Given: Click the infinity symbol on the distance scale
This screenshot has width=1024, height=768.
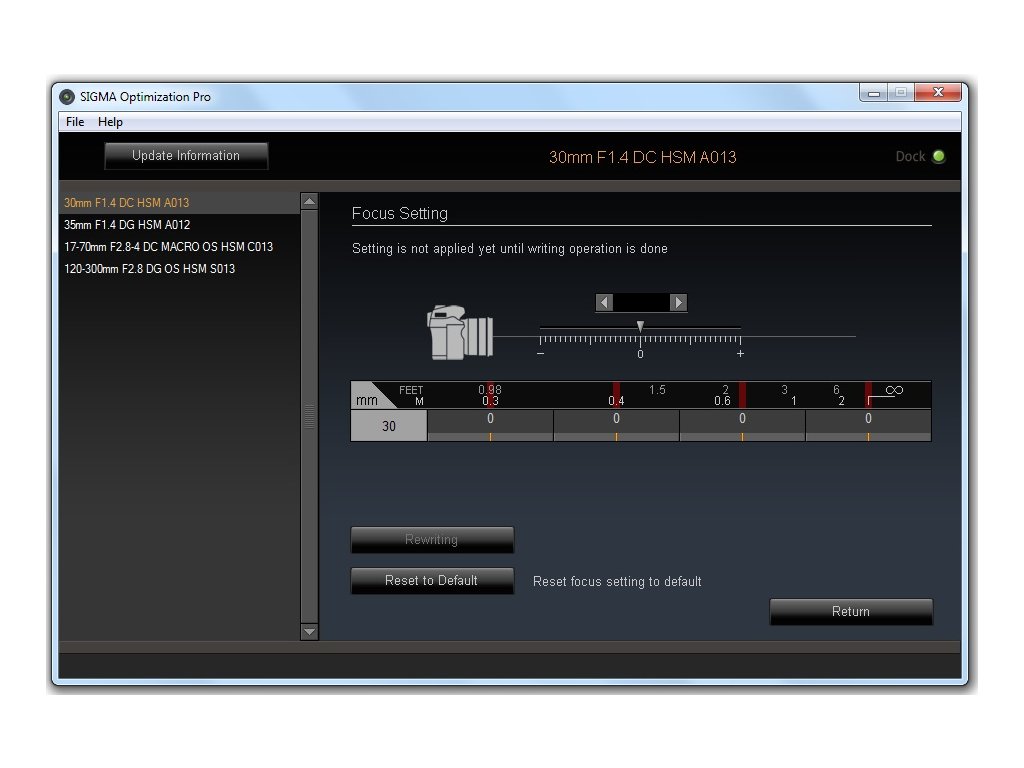Looking at the screenshot, I should 894,391.
